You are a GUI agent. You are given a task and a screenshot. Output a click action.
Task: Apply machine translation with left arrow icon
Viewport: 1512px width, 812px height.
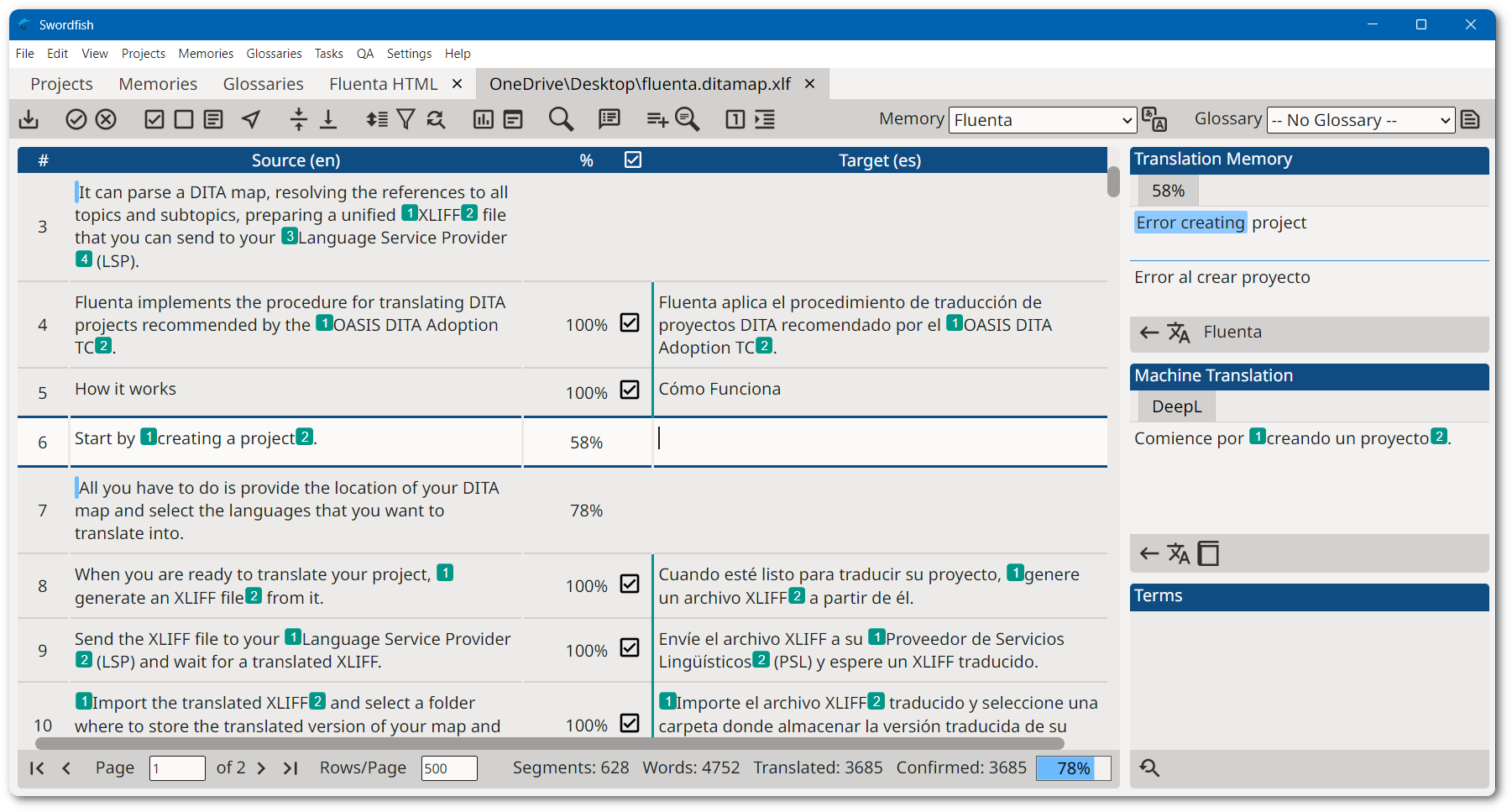[x=1149, y=553]
